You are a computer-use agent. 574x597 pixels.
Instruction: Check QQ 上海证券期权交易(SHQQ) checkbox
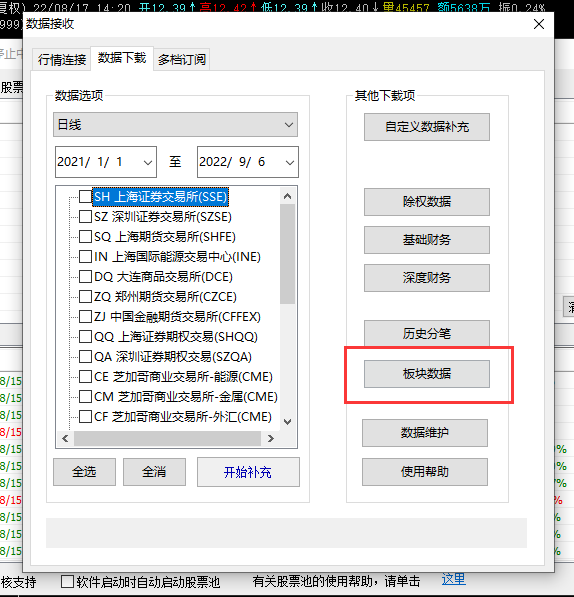click(85, 337)
